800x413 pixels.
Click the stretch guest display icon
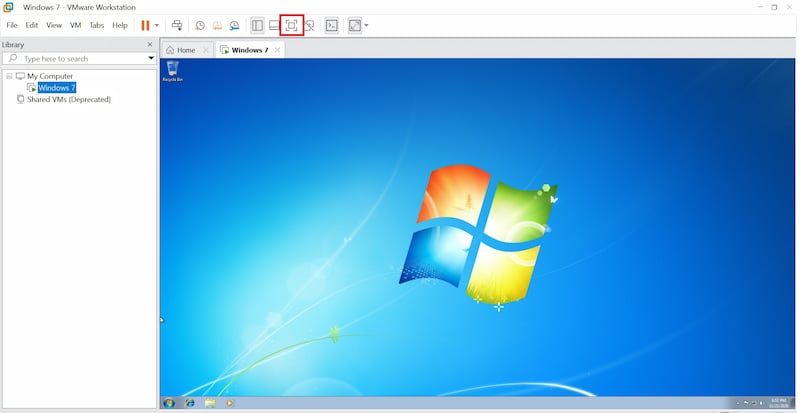355,25
